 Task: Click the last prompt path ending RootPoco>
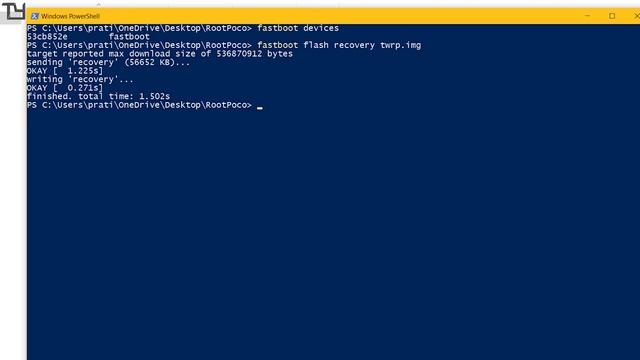click(140, 105)
